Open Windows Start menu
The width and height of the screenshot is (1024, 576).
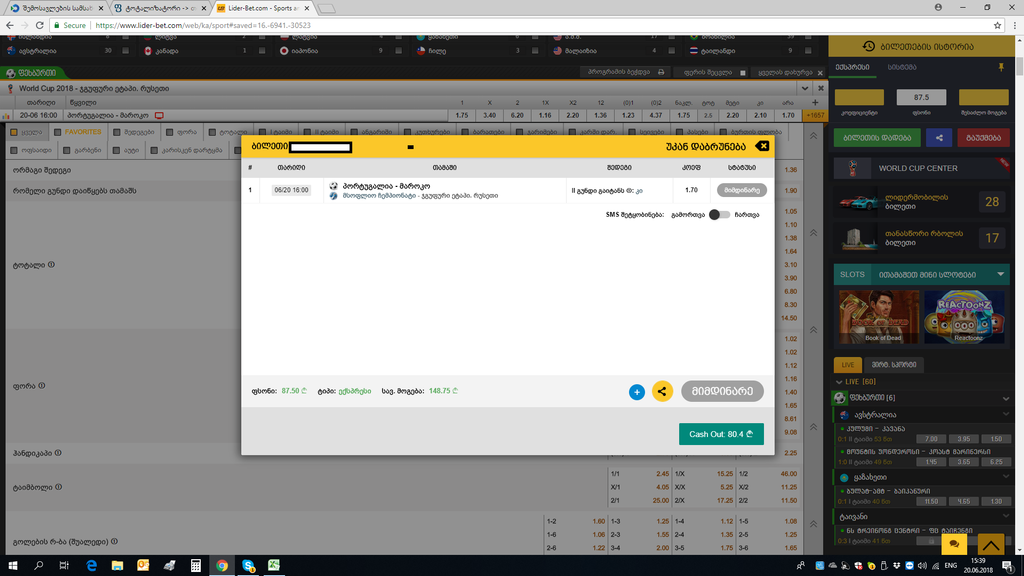click(x=12, y=565)
